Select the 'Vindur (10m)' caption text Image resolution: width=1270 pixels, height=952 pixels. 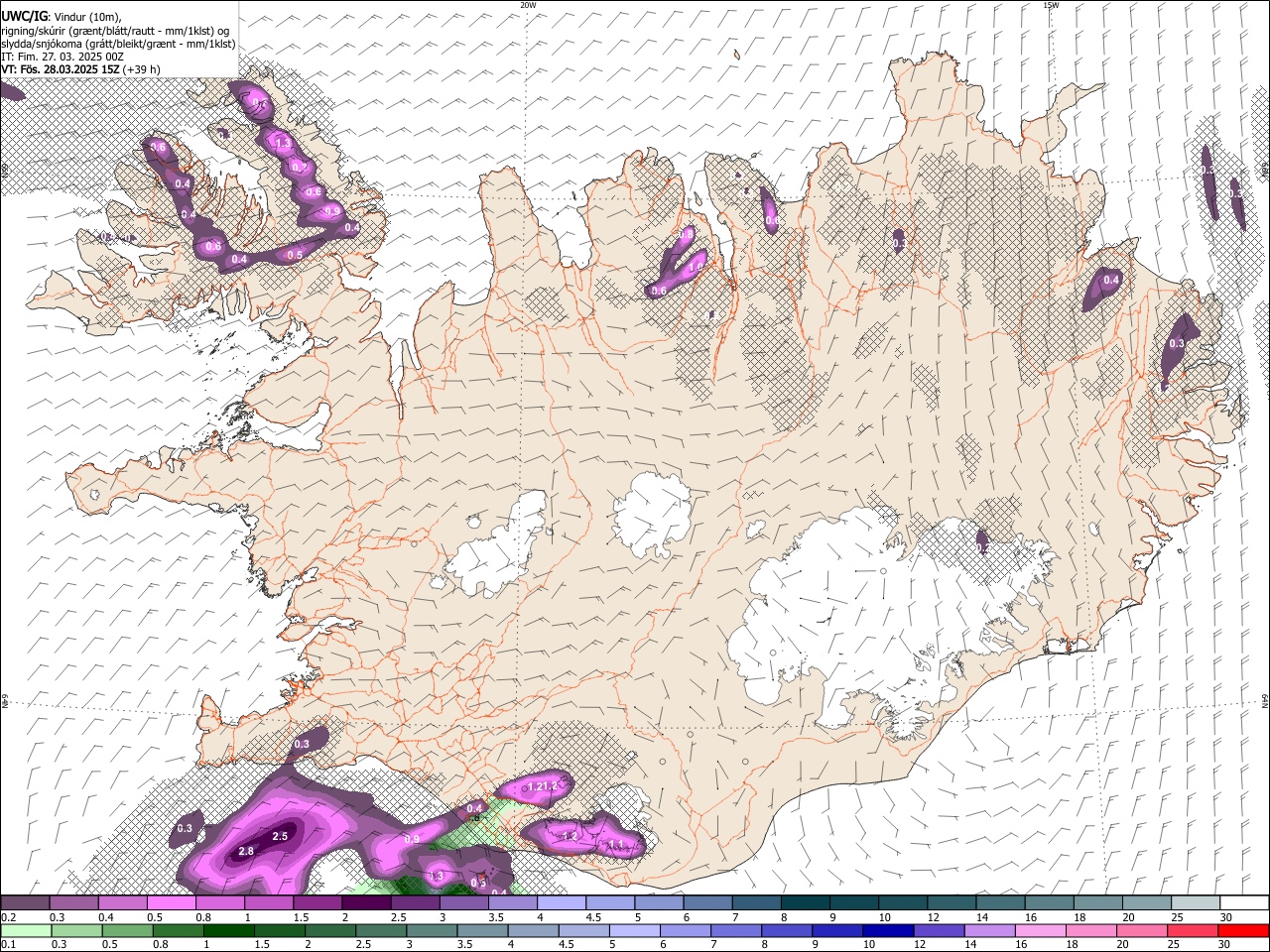[86, 17]
